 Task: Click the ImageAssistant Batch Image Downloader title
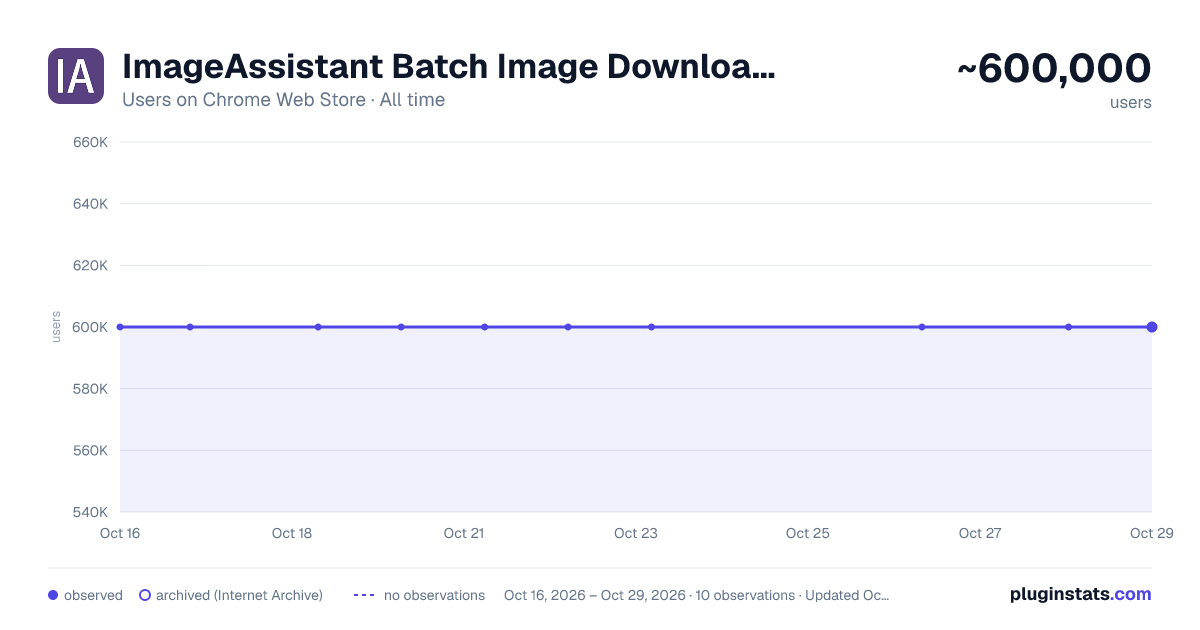click(x=448, y=67)
